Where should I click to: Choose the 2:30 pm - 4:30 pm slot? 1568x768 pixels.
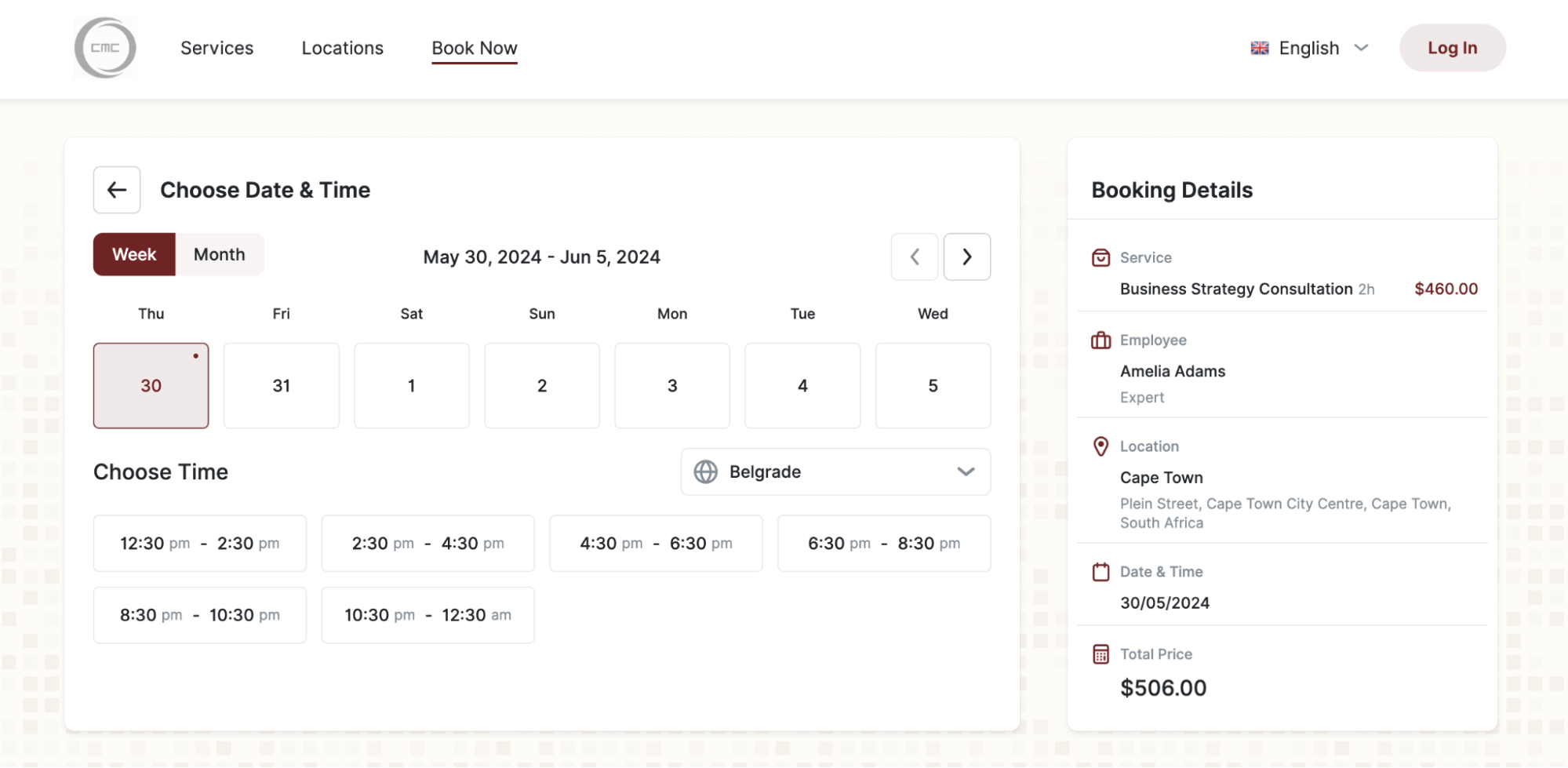[x=428, y=543]
